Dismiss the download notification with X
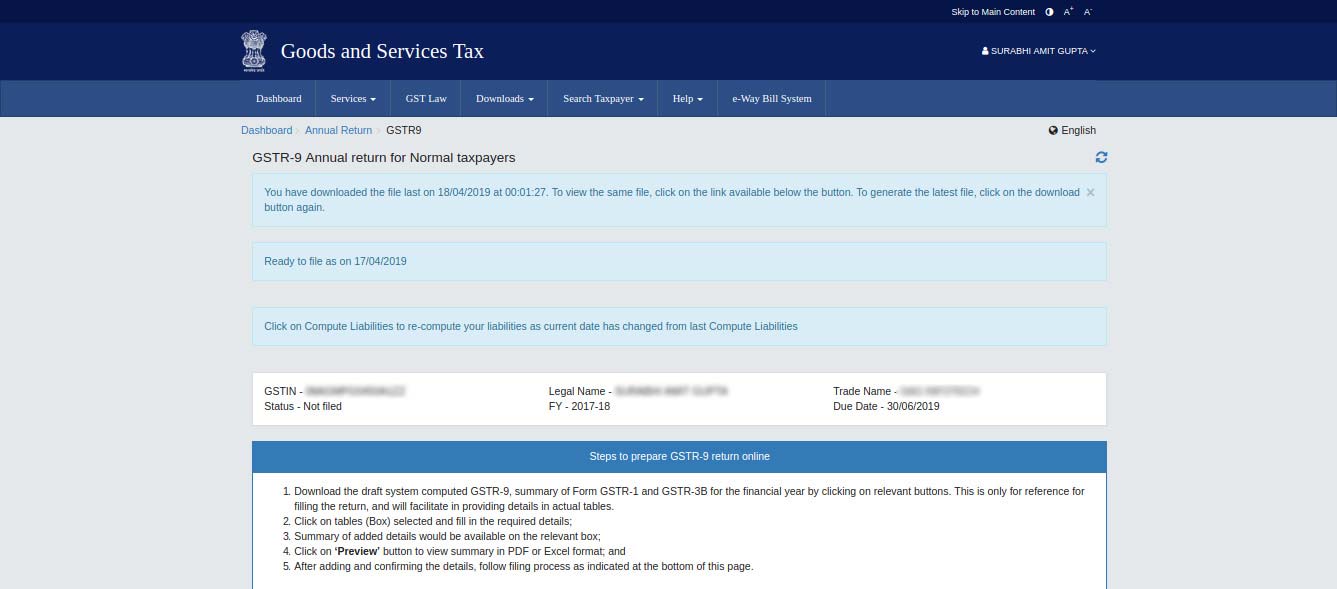The image size is (1337, 589). (x=1090, y=192)
